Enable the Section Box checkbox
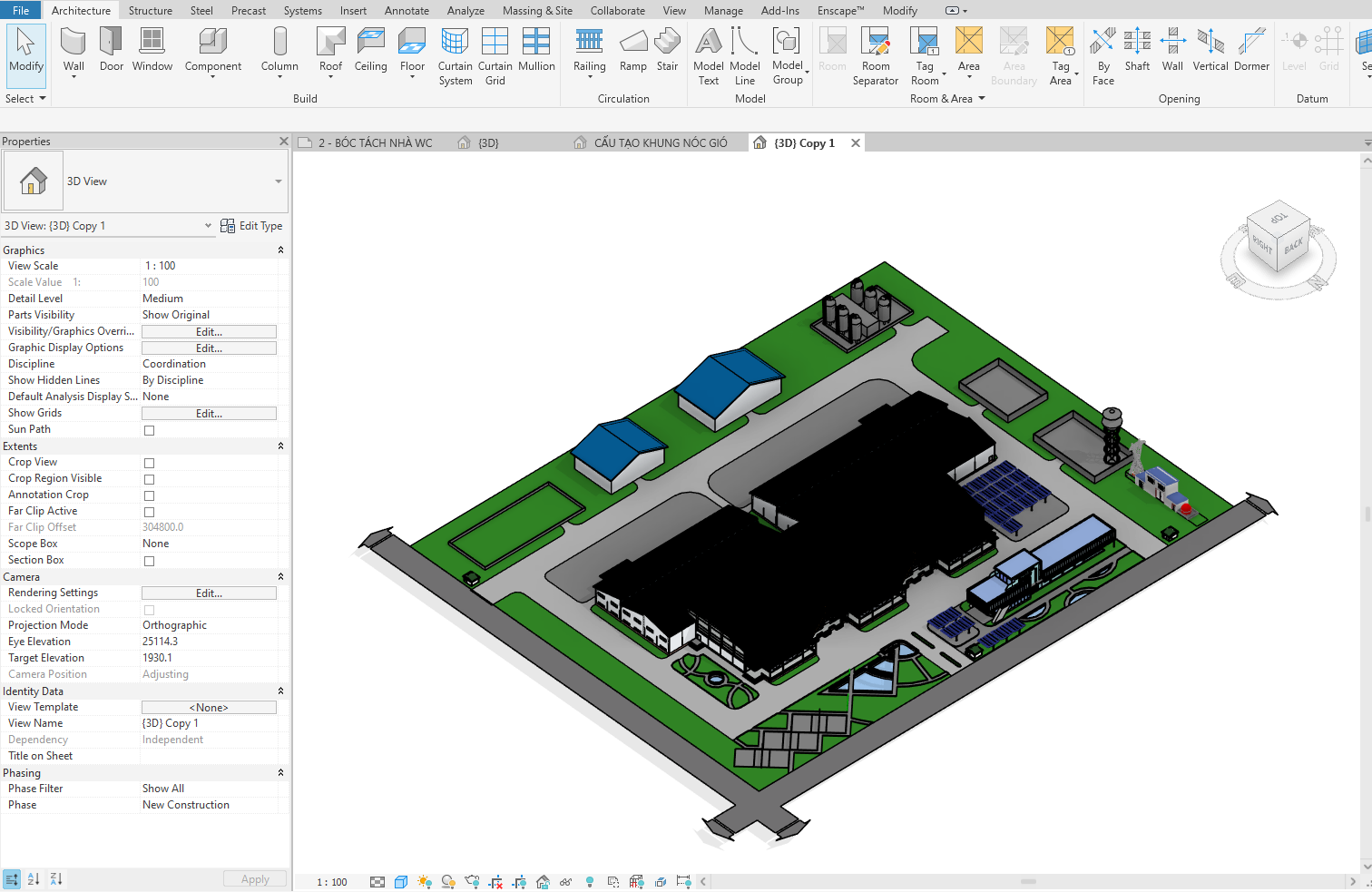Screen dimensions: 1372x892 150,561
